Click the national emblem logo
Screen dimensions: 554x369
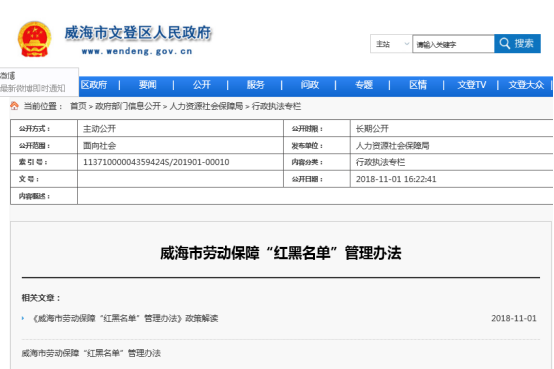click(34, 39)
